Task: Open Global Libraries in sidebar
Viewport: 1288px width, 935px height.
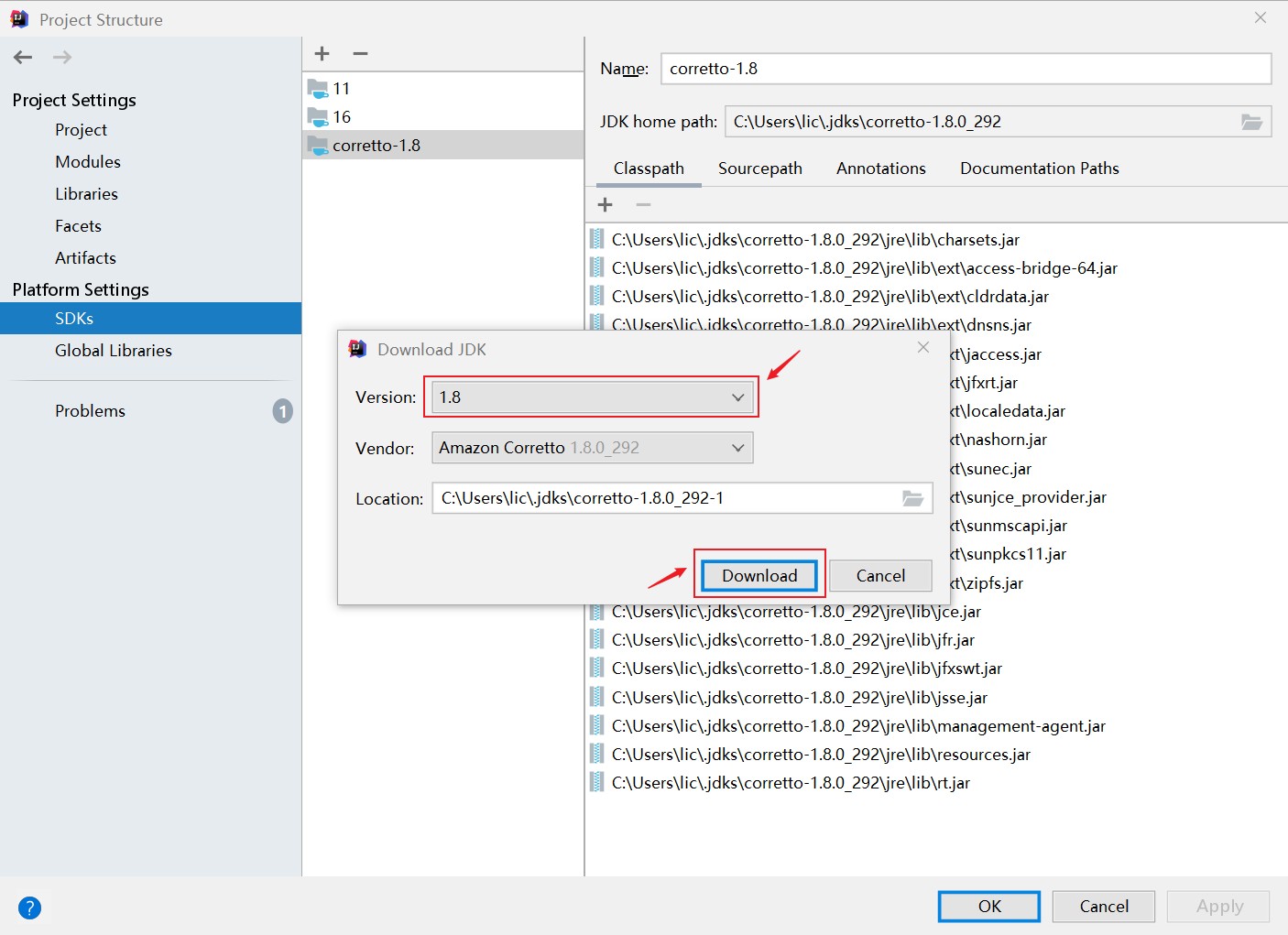Action: pos(114,351)
